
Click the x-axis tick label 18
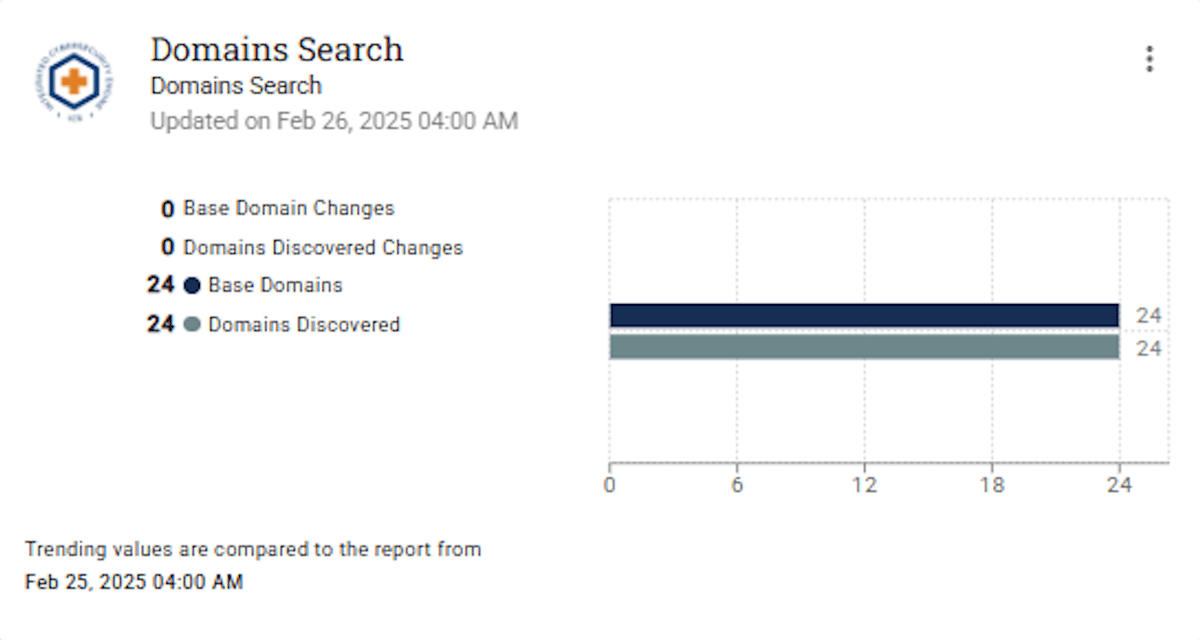pyautogui.click(x=992, y=485)
